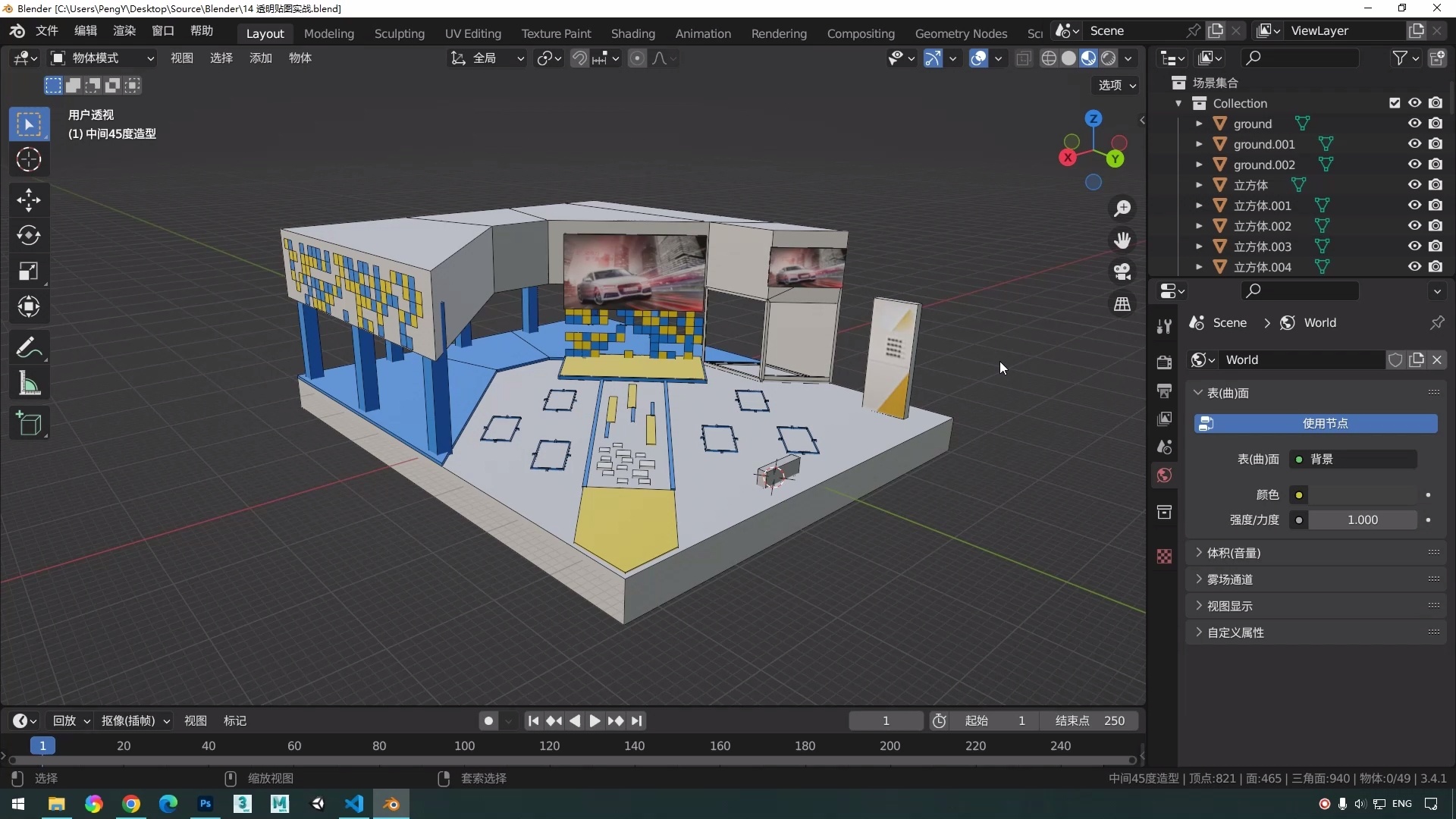Screen dimensions: 1456x819
Task: Hide ground.001 object in outliner
Action: click(x=1415, y=144)
